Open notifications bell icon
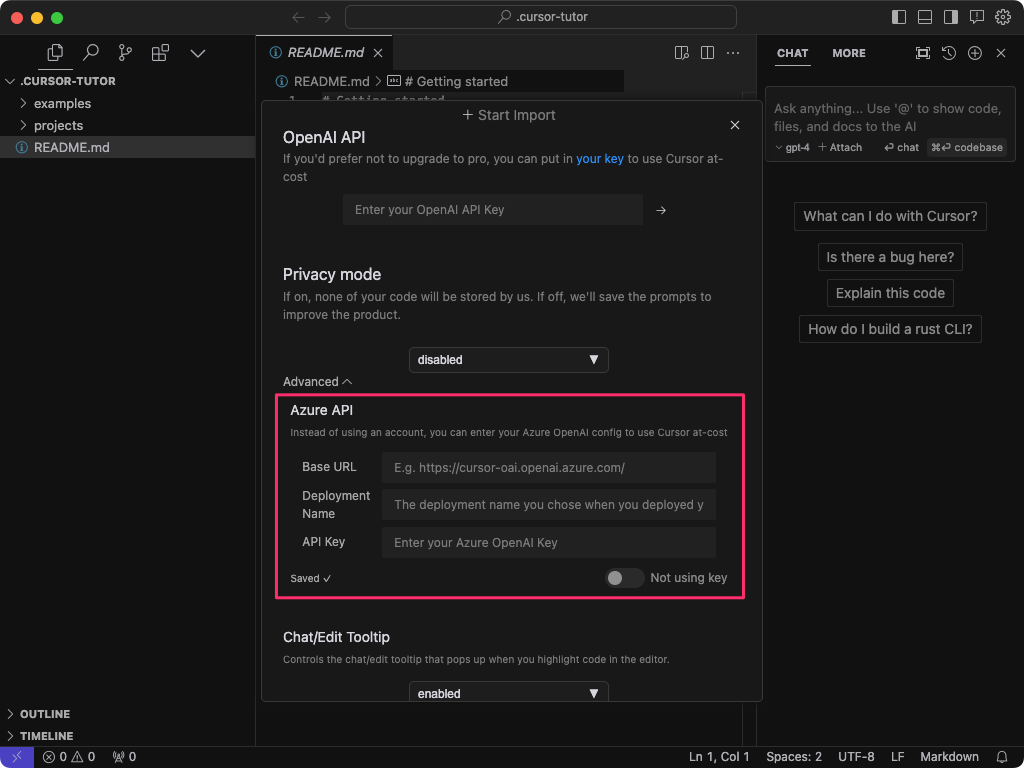Viewport: 1024px width, 768px height. click(x=1001, y=757)
